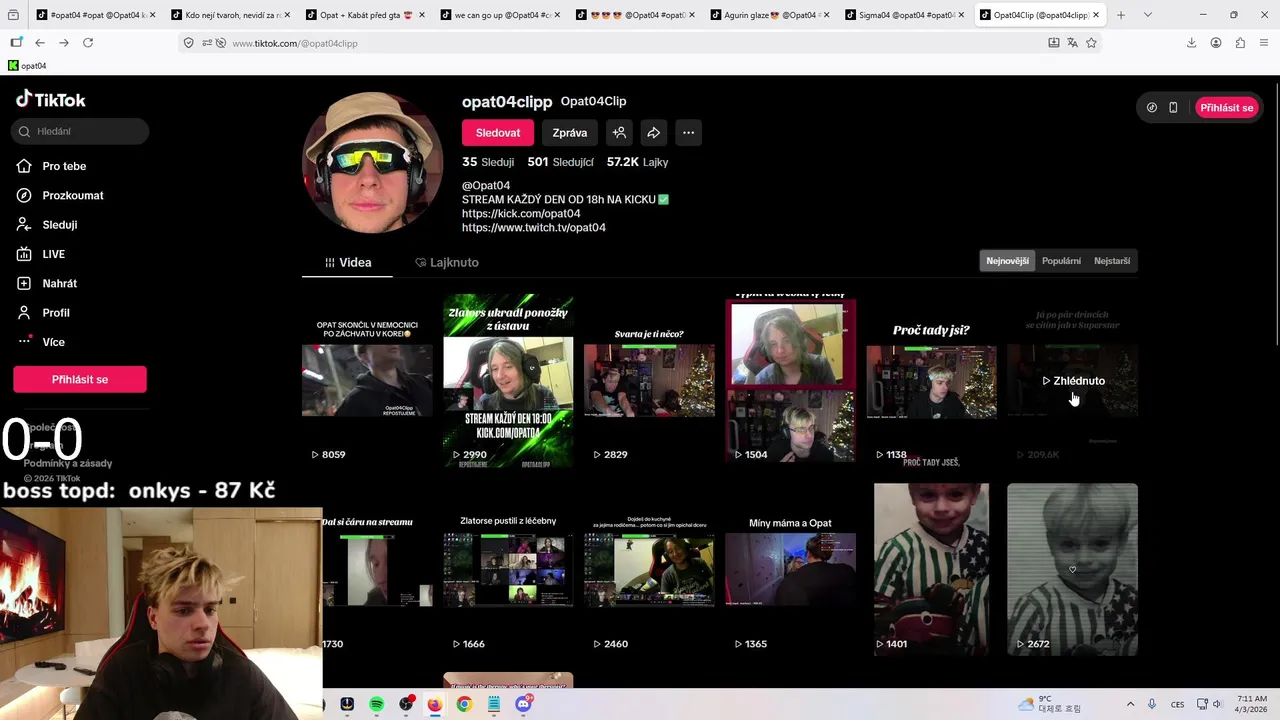
Task: Open video with 1504 views
Action: pyautogui.click(x=790, y=380)
